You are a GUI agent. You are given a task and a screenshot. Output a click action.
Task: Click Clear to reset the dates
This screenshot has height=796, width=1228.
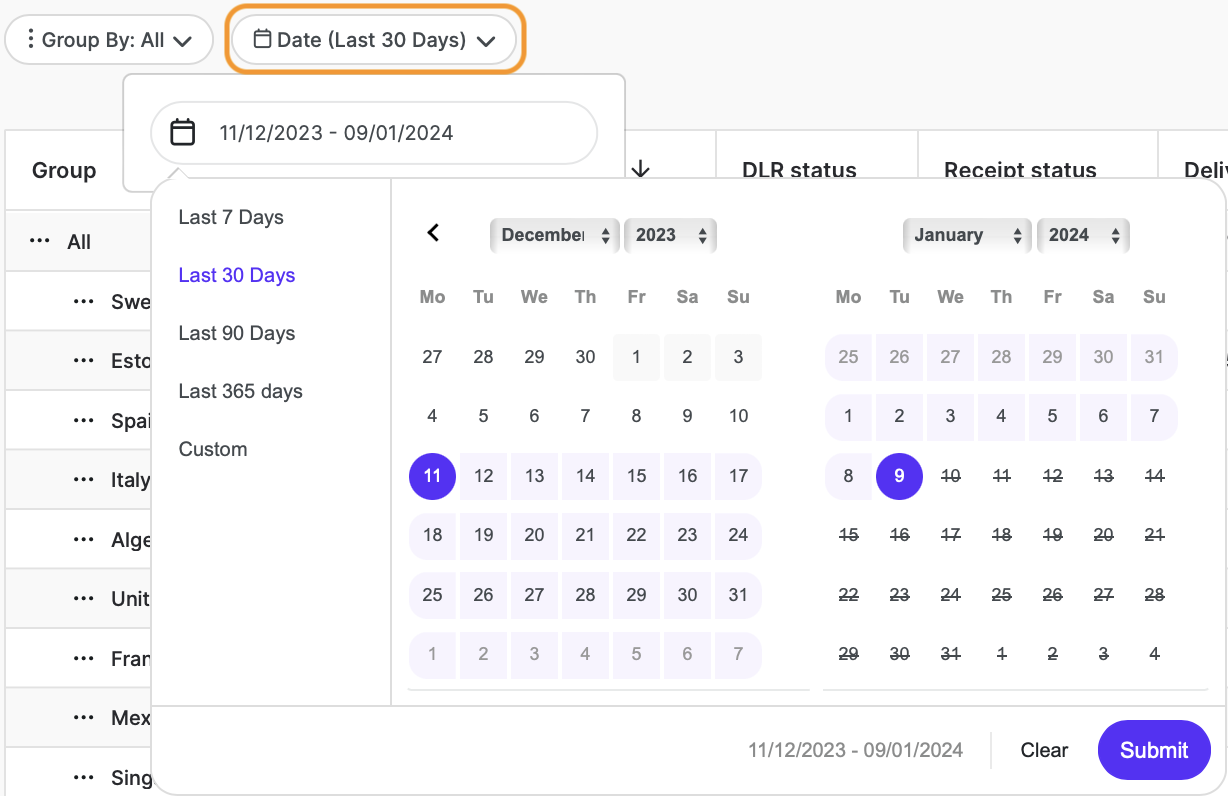click(x=1044, y=750)
